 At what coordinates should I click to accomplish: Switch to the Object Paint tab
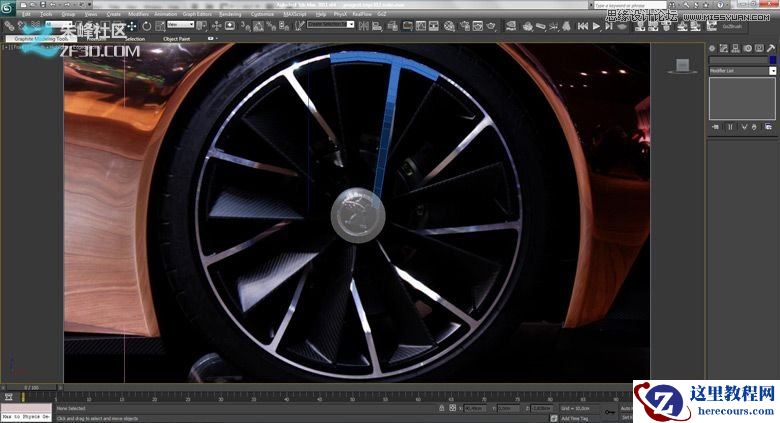tap(177, 38)
